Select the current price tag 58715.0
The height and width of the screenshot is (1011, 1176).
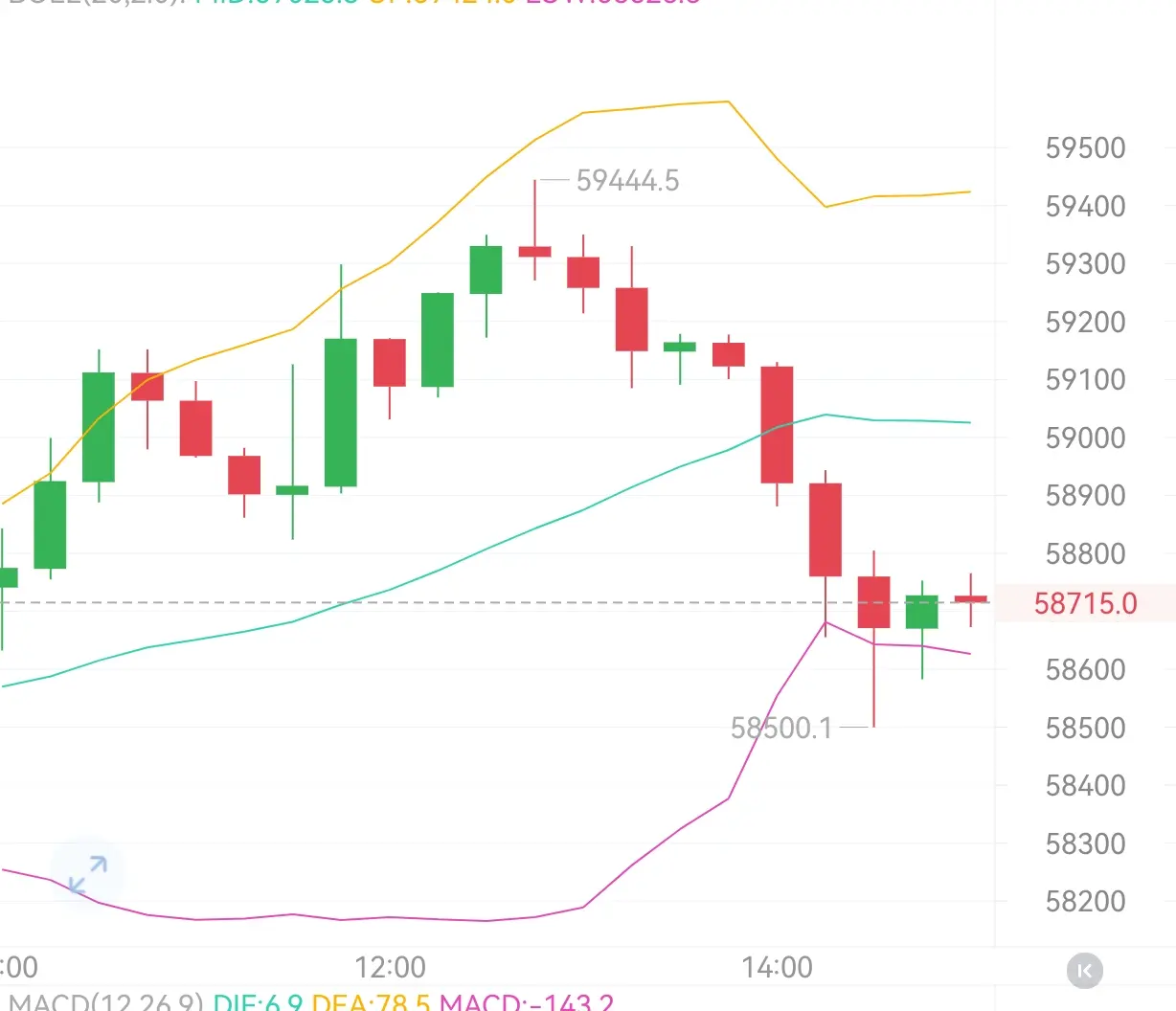coord(1085,603)
